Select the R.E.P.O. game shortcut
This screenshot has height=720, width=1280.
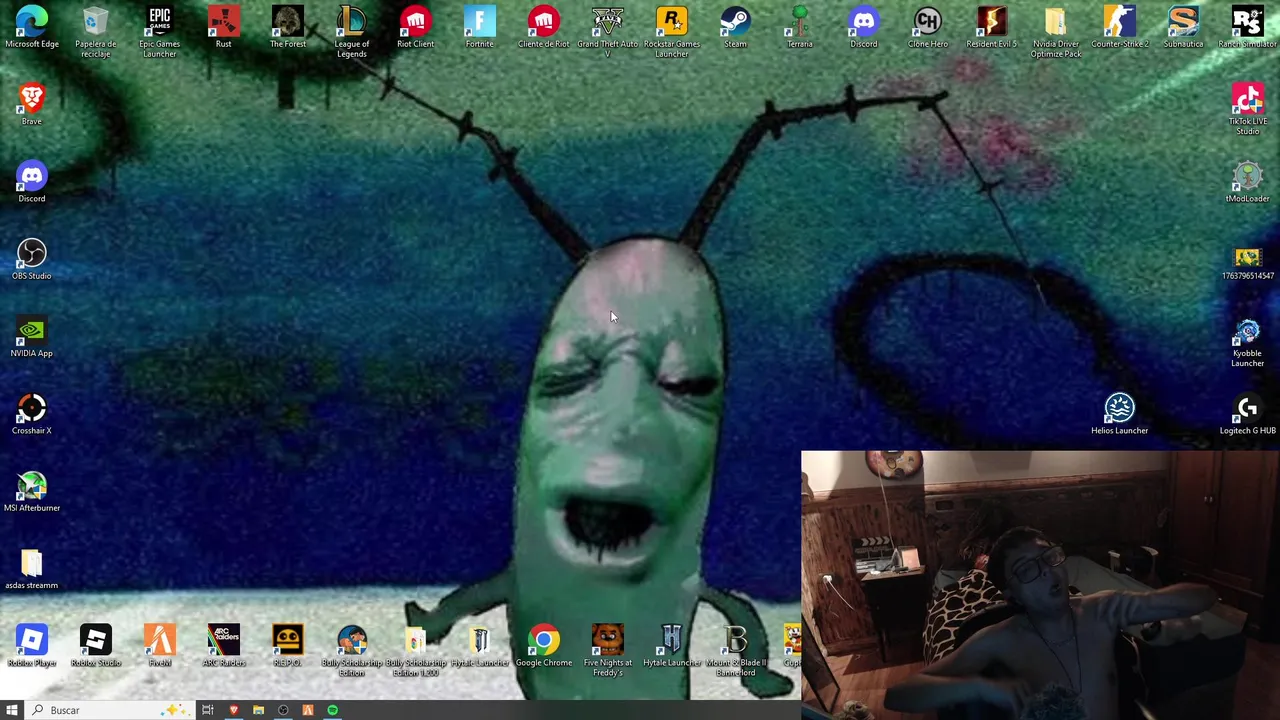[288, 645]
